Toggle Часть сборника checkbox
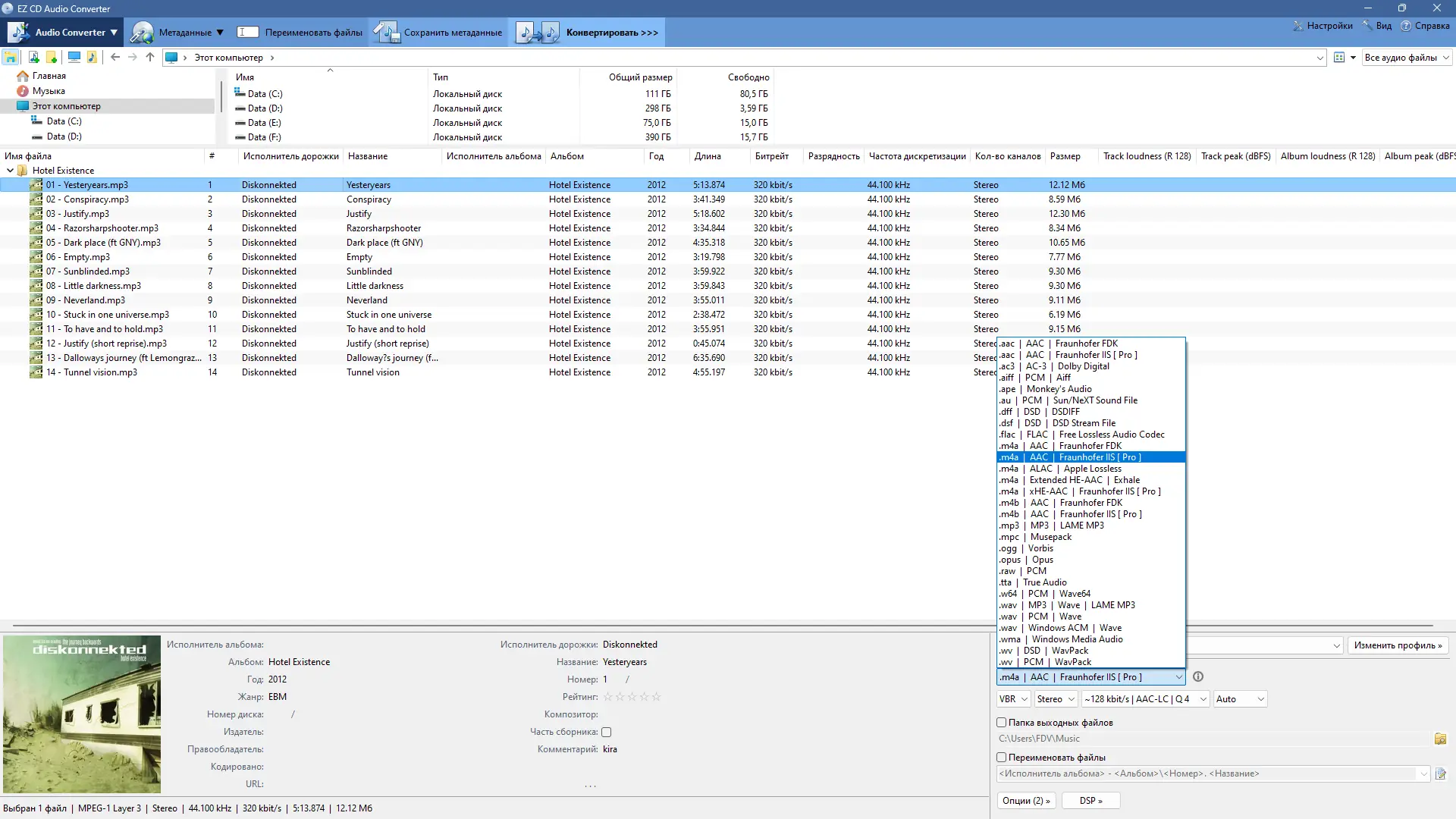The image size is (1456, 819). coord(607,733)
